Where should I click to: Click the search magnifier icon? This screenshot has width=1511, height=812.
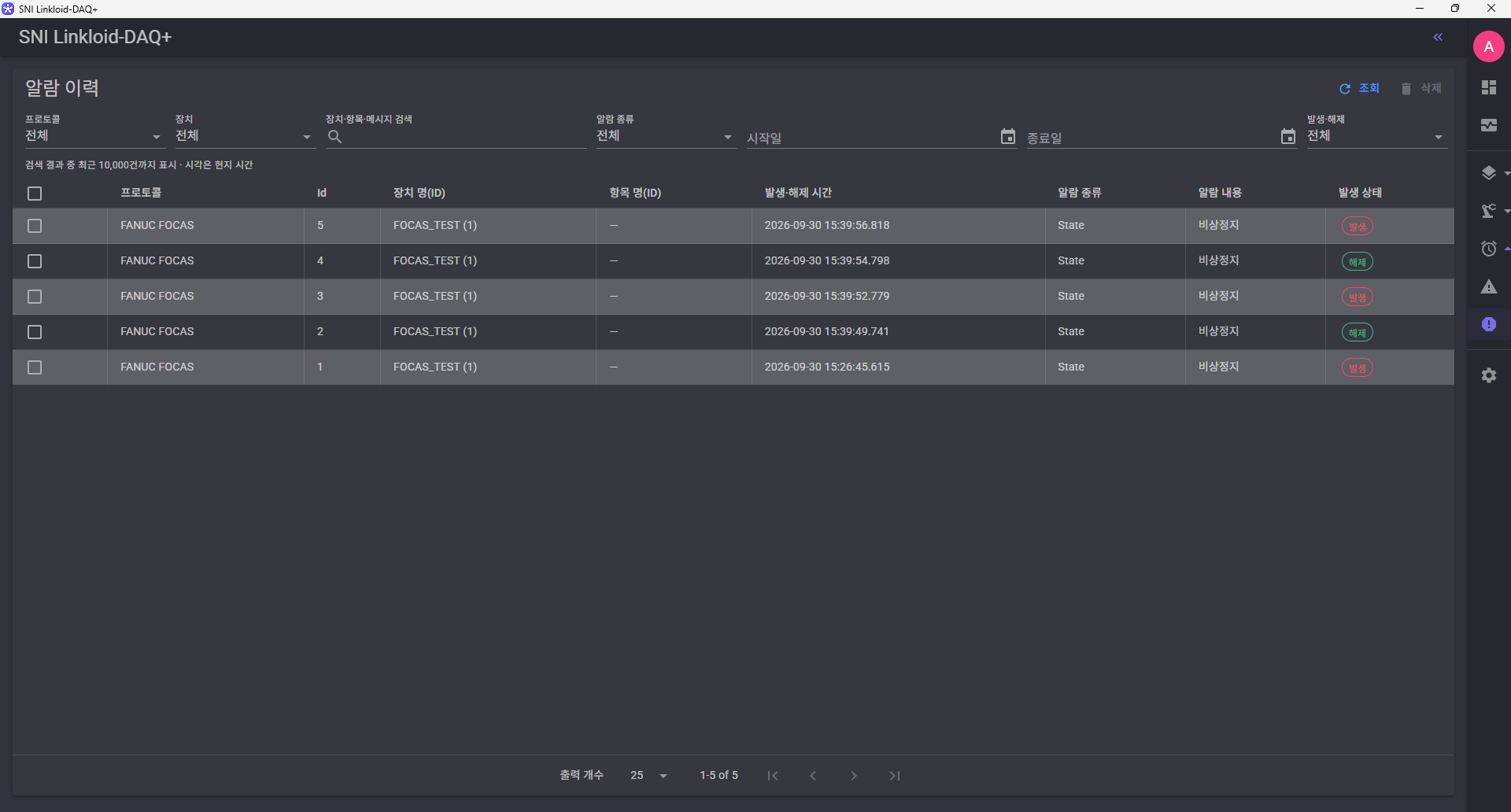pyautogui.click(x=334, y=137)
